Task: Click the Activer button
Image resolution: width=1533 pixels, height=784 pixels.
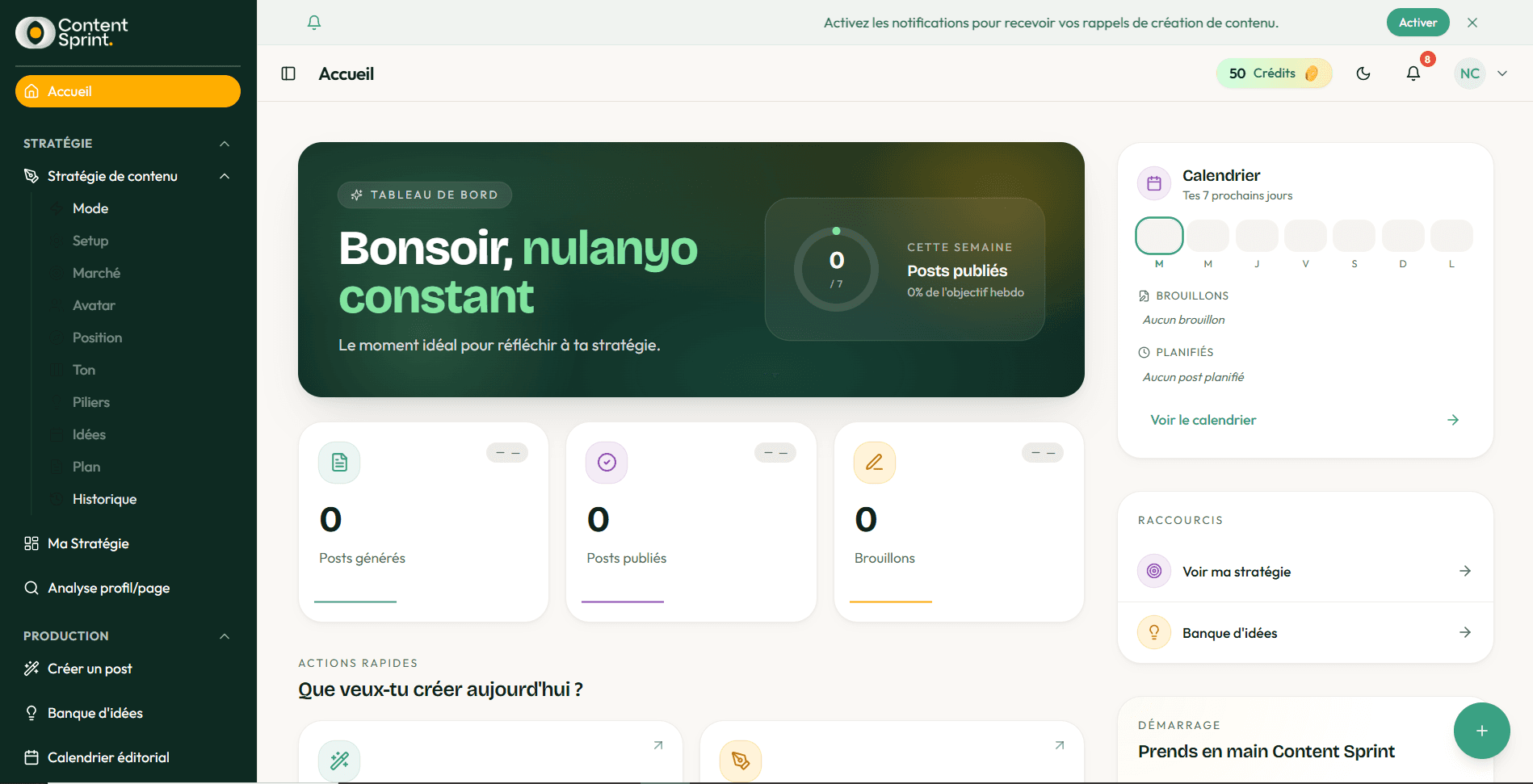Action: click(1417, 23)
